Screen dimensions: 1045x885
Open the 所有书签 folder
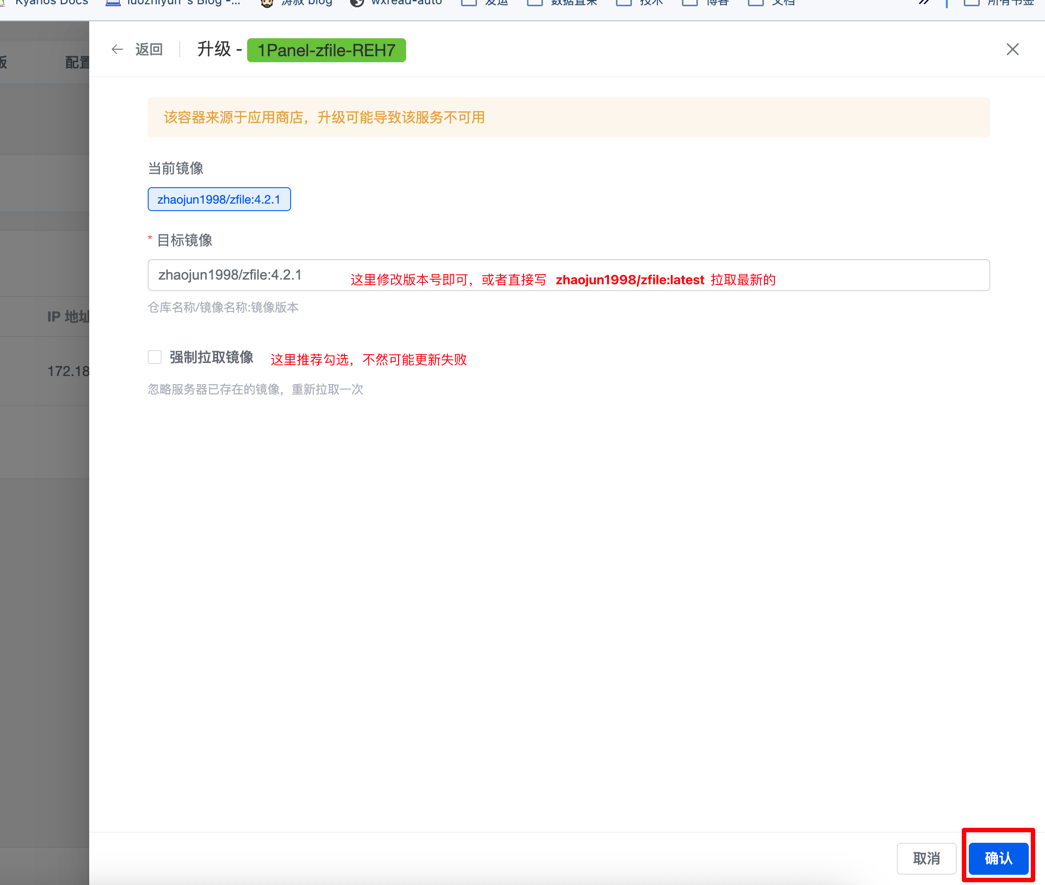click(x=999, y=3)
